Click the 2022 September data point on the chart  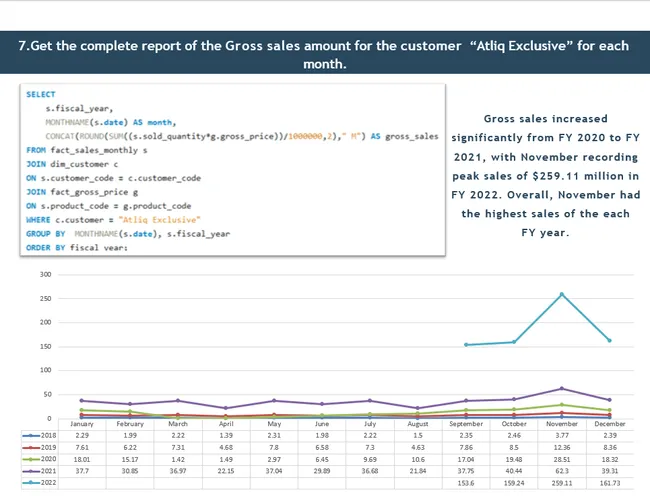[x=466, y=345]
